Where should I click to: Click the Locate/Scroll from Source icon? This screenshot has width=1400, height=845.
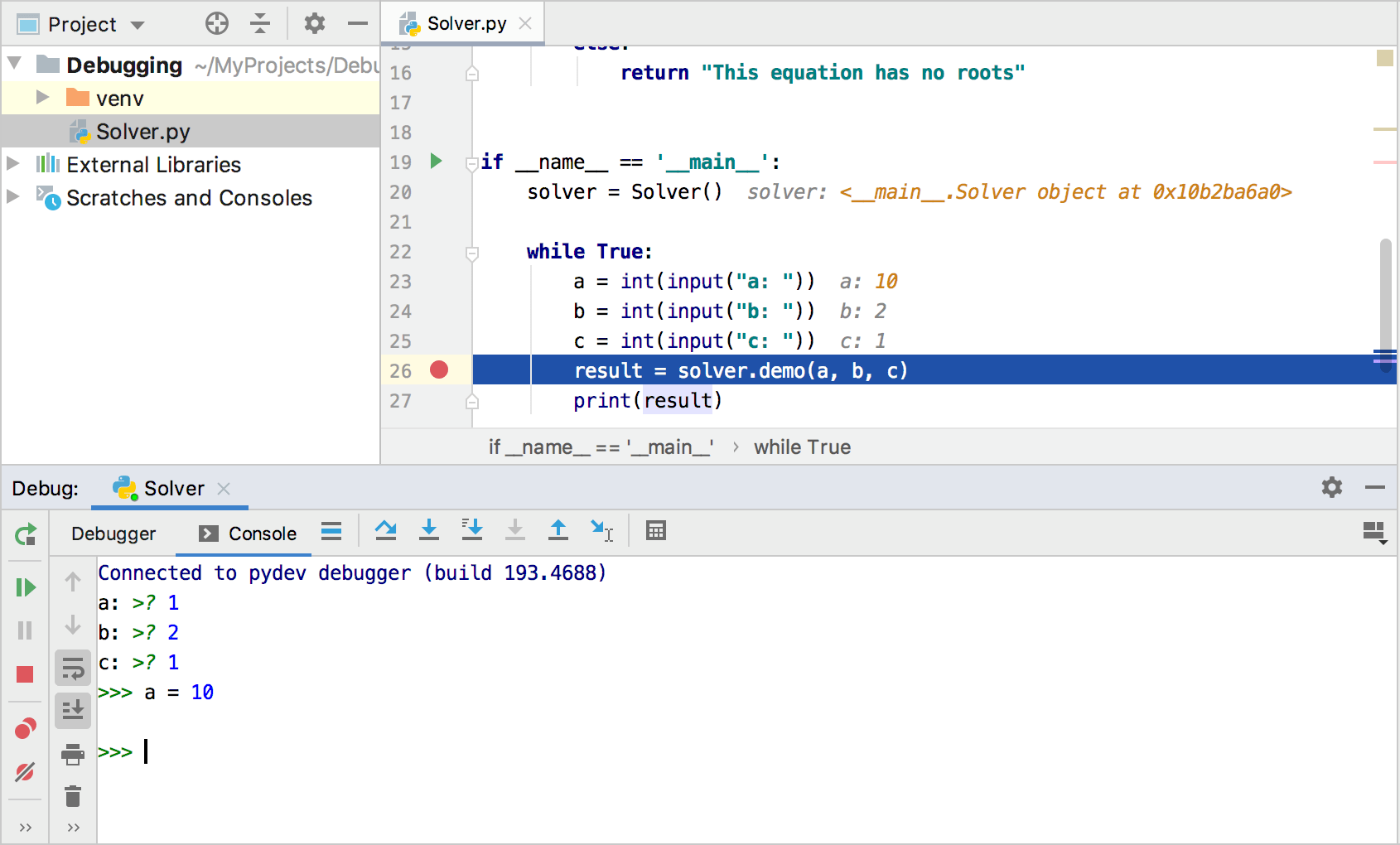(217, 23)
